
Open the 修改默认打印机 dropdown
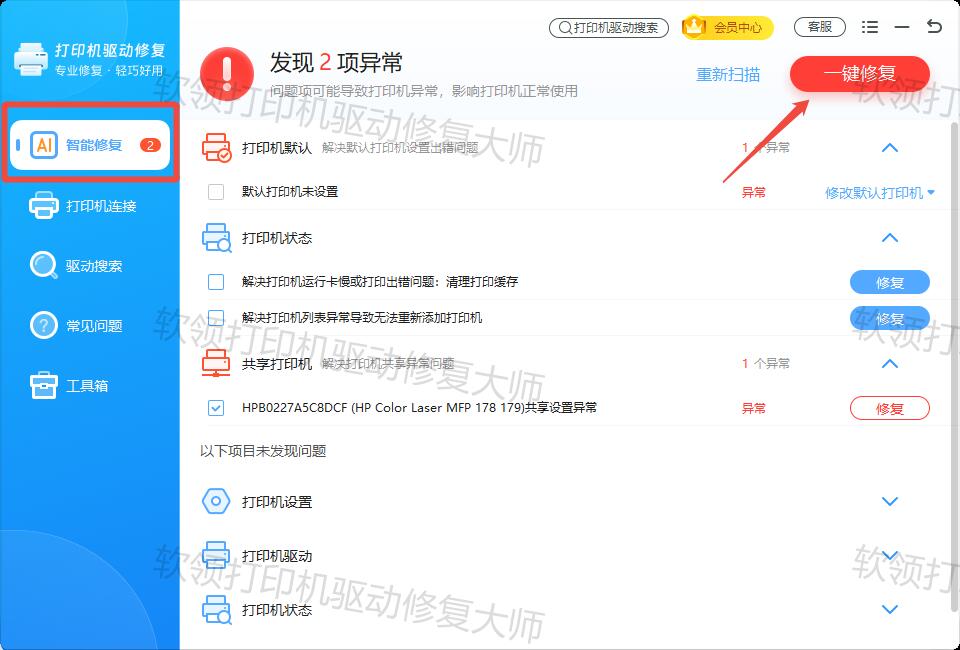[880, 193]
